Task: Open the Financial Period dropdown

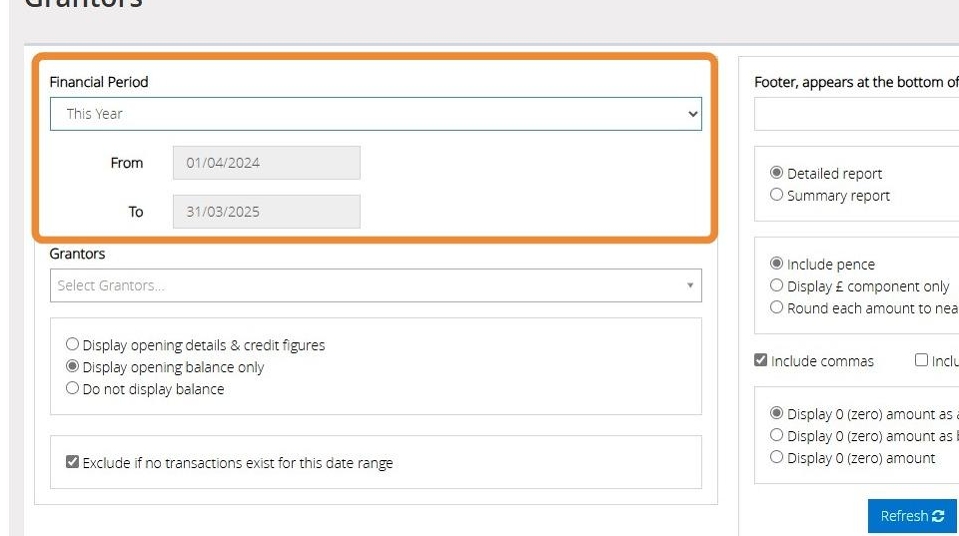Action: click(x=376, y=114)
